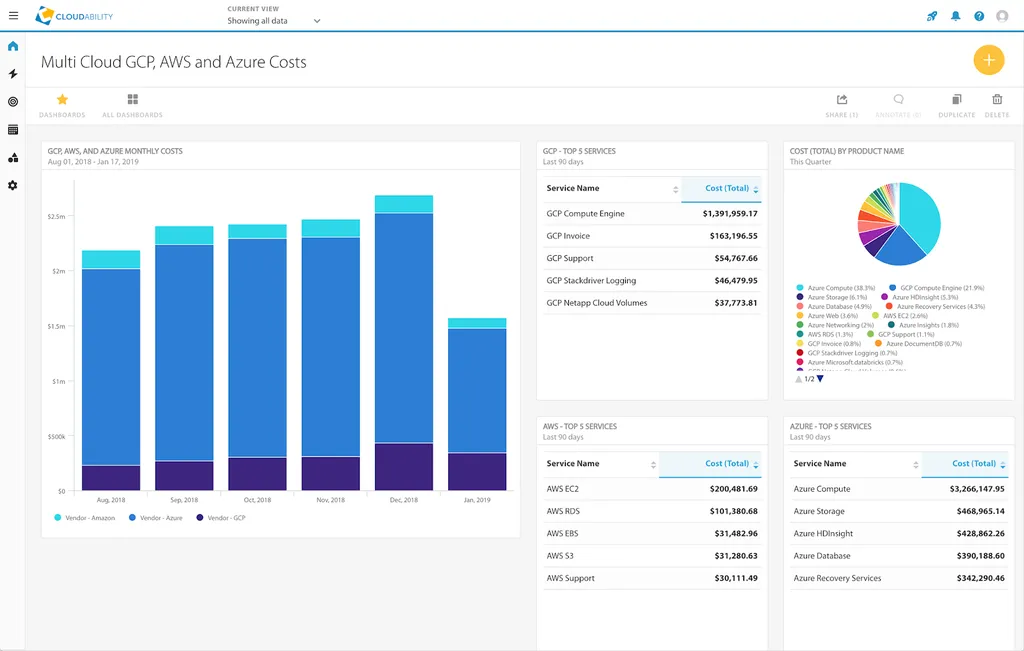Click the rocket icon in the top bar
Screen dimensions: 1024x651
[932, 16]
